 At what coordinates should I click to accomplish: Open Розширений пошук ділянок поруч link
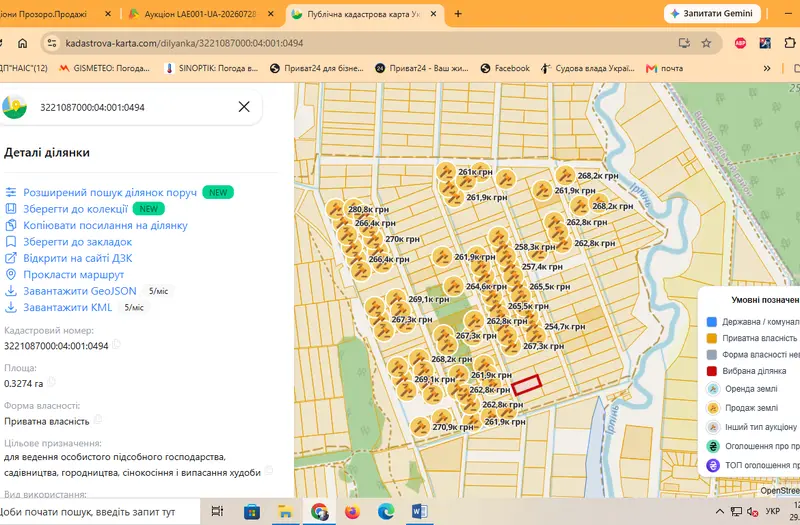tap(110, 192)
